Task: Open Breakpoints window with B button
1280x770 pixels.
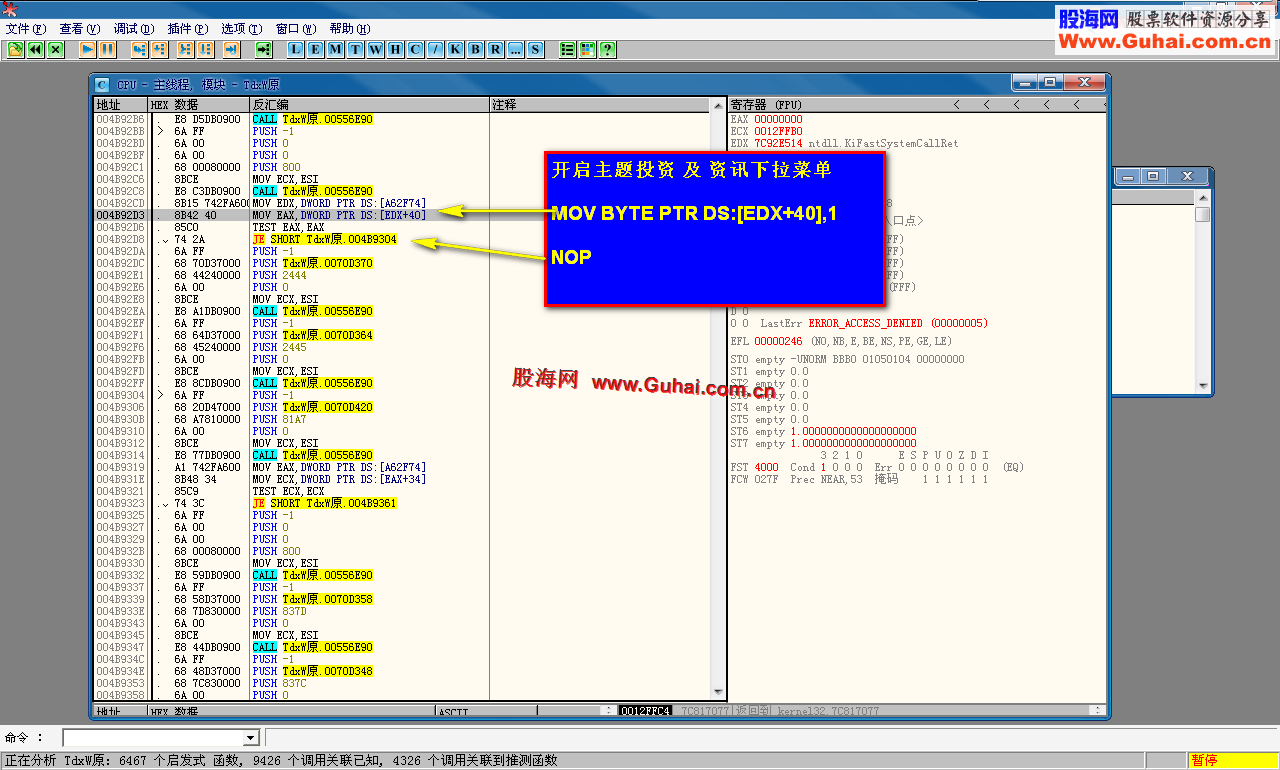Action: coord(476,49)
